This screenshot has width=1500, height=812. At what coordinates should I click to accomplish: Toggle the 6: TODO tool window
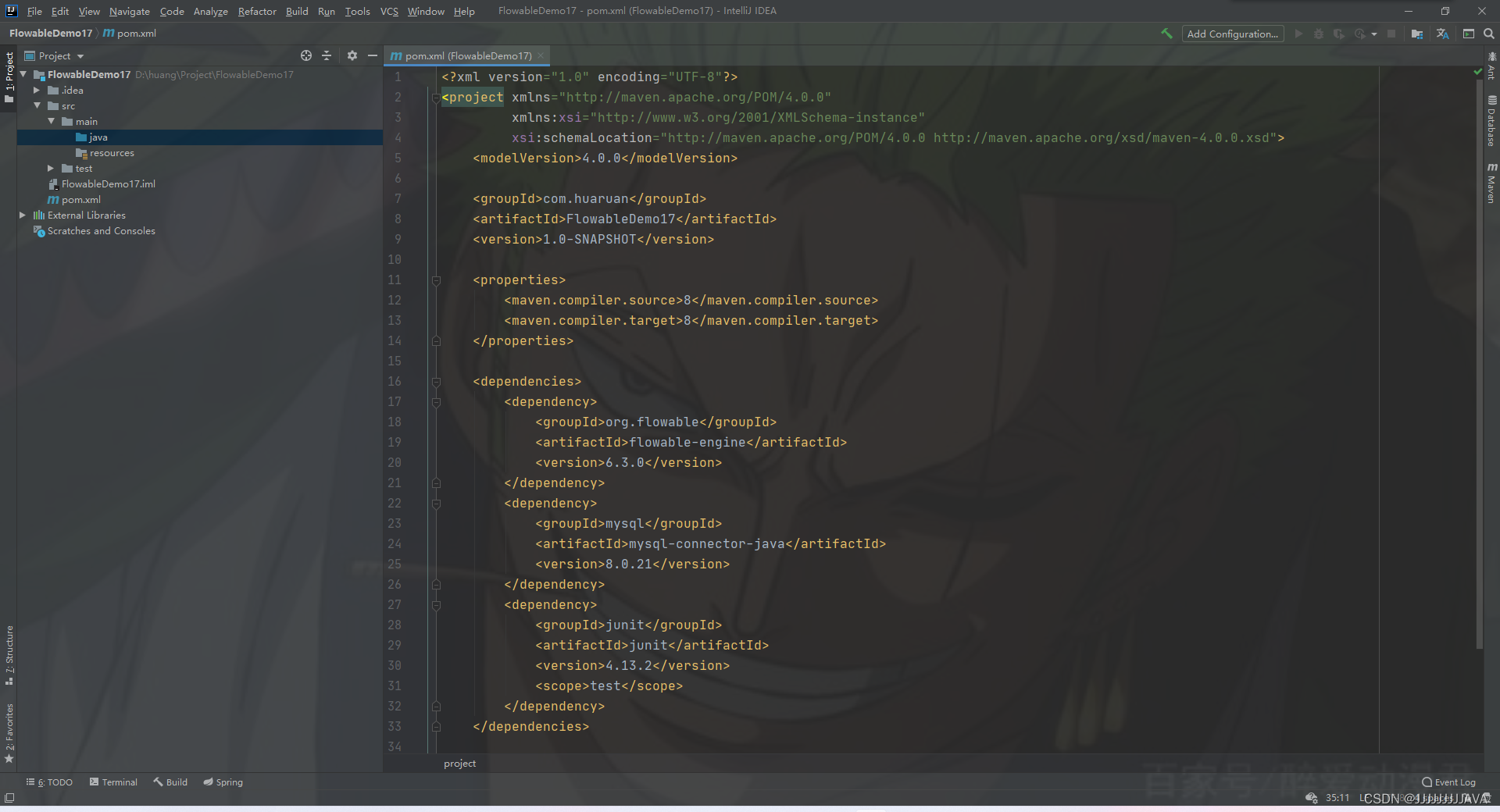point(49,782)
